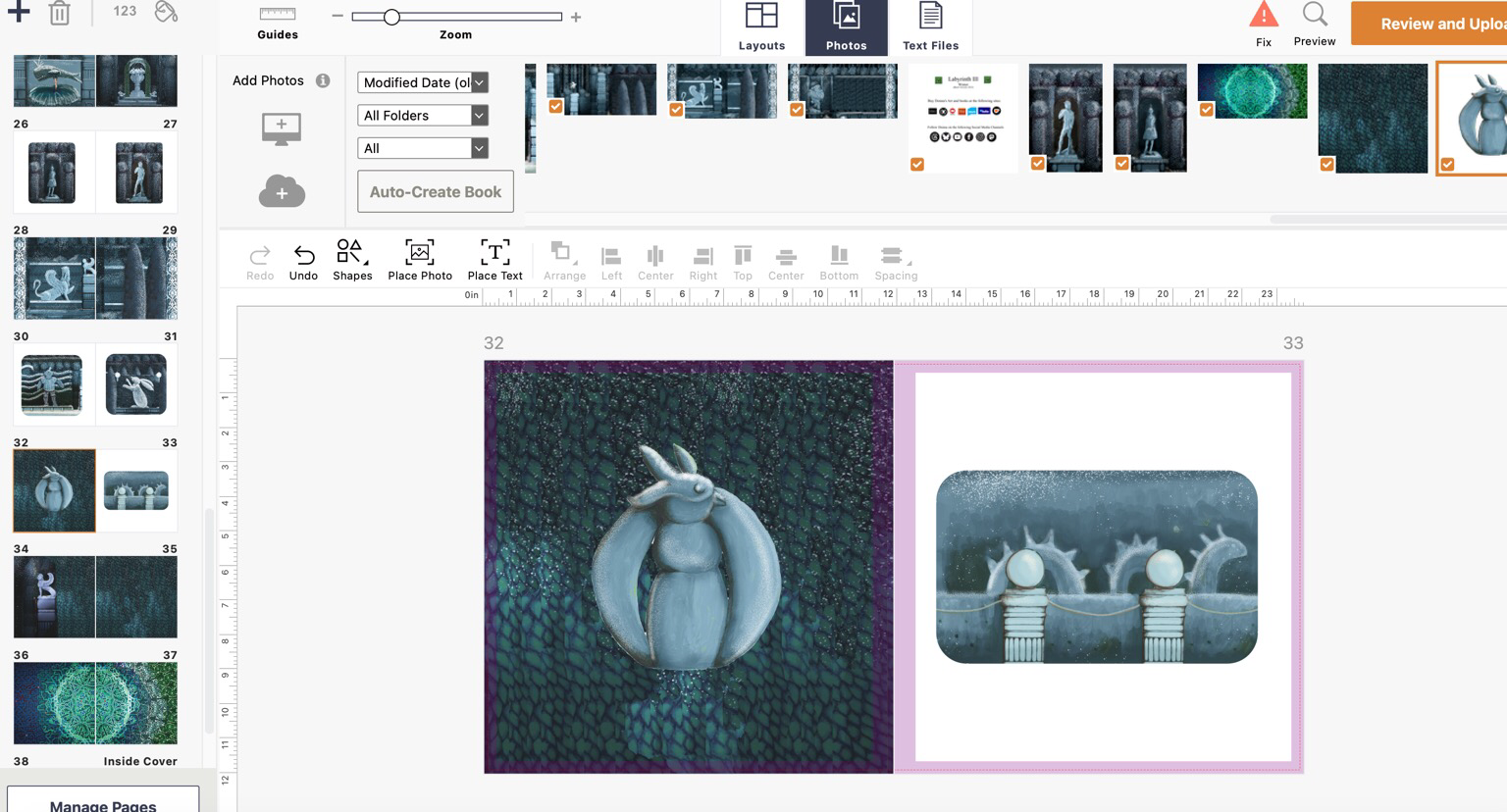Upload photos from computer icon
1507x812 pixels.
pos(282,129)
